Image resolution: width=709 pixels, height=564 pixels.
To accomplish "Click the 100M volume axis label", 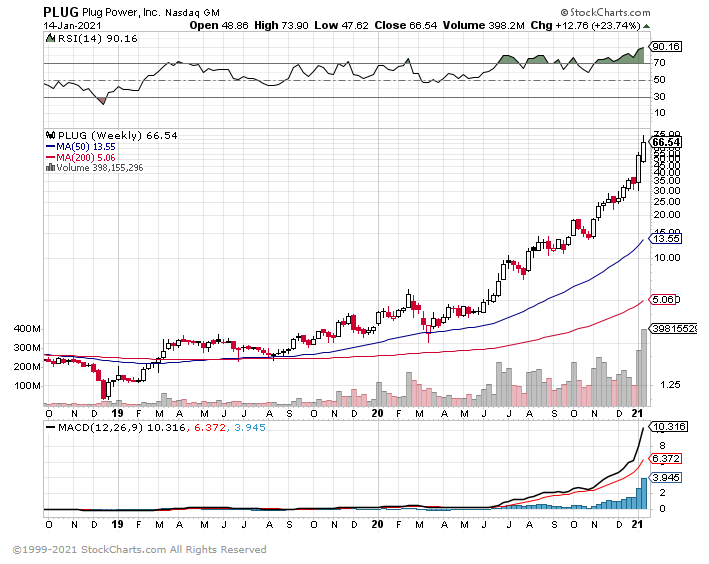I will (27, 386).
